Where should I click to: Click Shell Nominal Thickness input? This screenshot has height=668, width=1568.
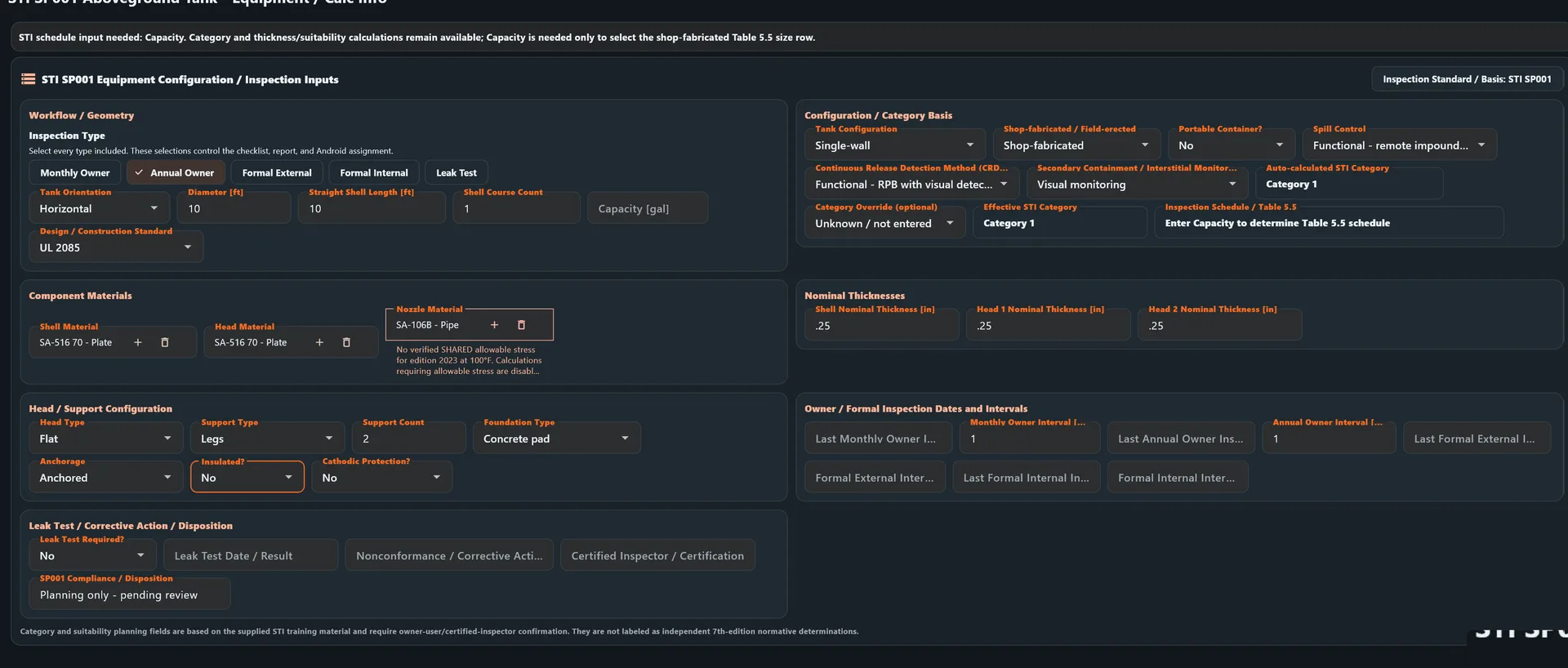point(882,325)
